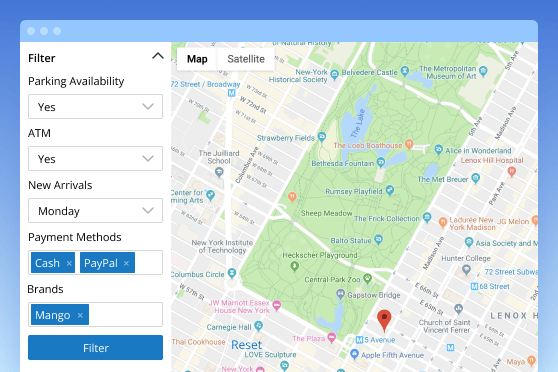
Task: Click the Bethesda Fountain marker
Action: click(381, 162)
